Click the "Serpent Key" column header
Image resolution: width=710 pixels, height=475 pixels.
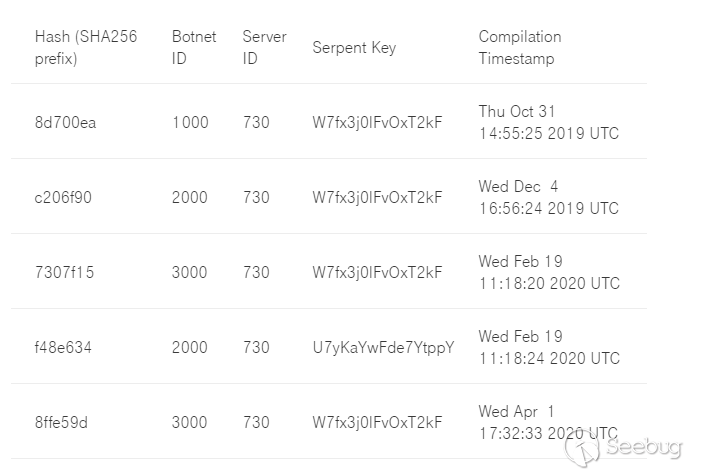(x=354, y=47)
